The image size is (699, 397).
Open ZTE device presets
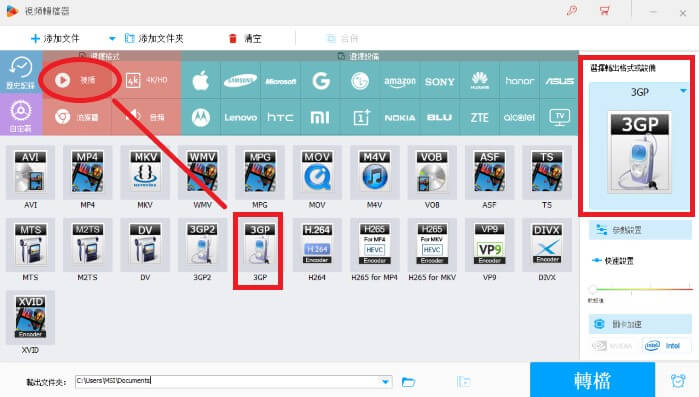pyautogui.click(x=480, y=118)
